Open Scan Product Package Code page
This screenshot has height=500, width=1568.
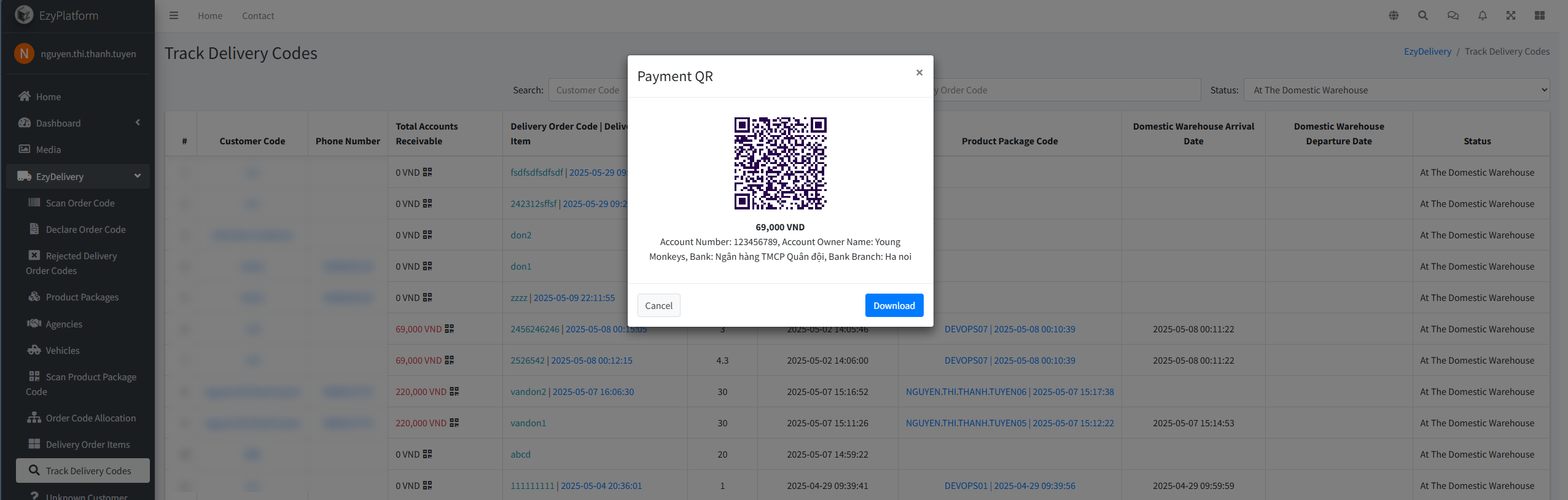coord(83,384)
